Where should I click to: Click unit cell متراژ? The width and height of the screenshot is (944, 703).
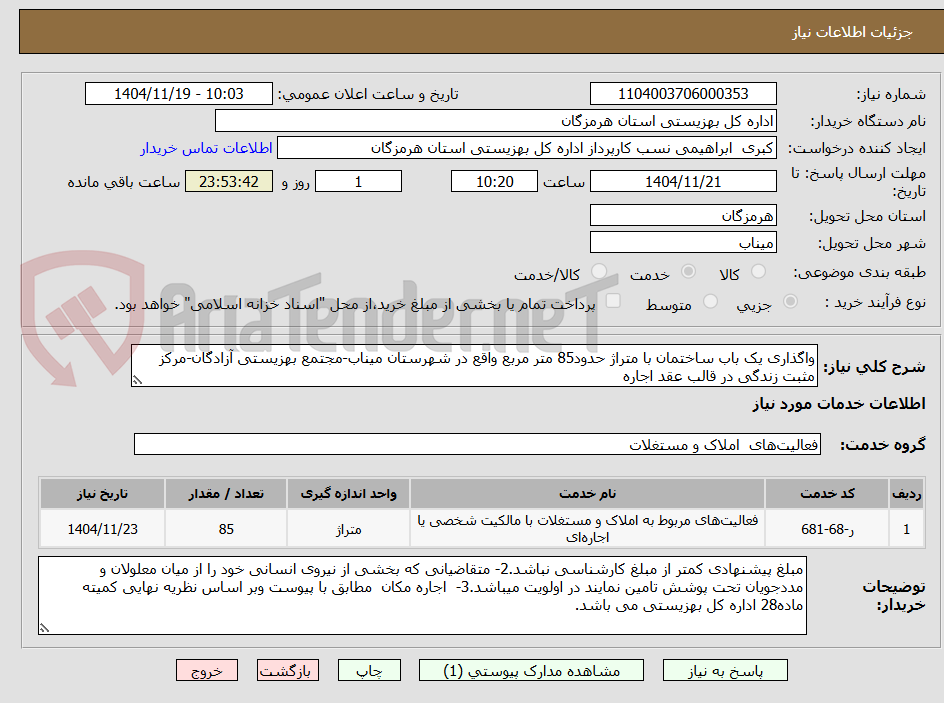(349, 528)
